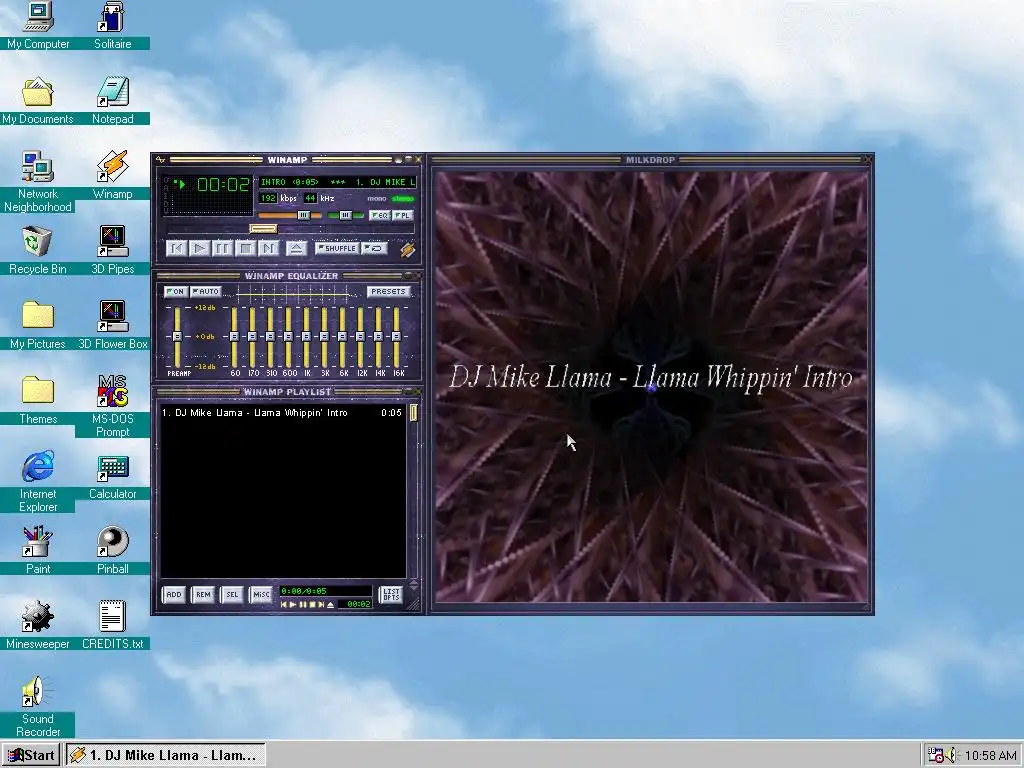
Task: Select the Calculator desktop icon
Action: click(x=112, y=477)
